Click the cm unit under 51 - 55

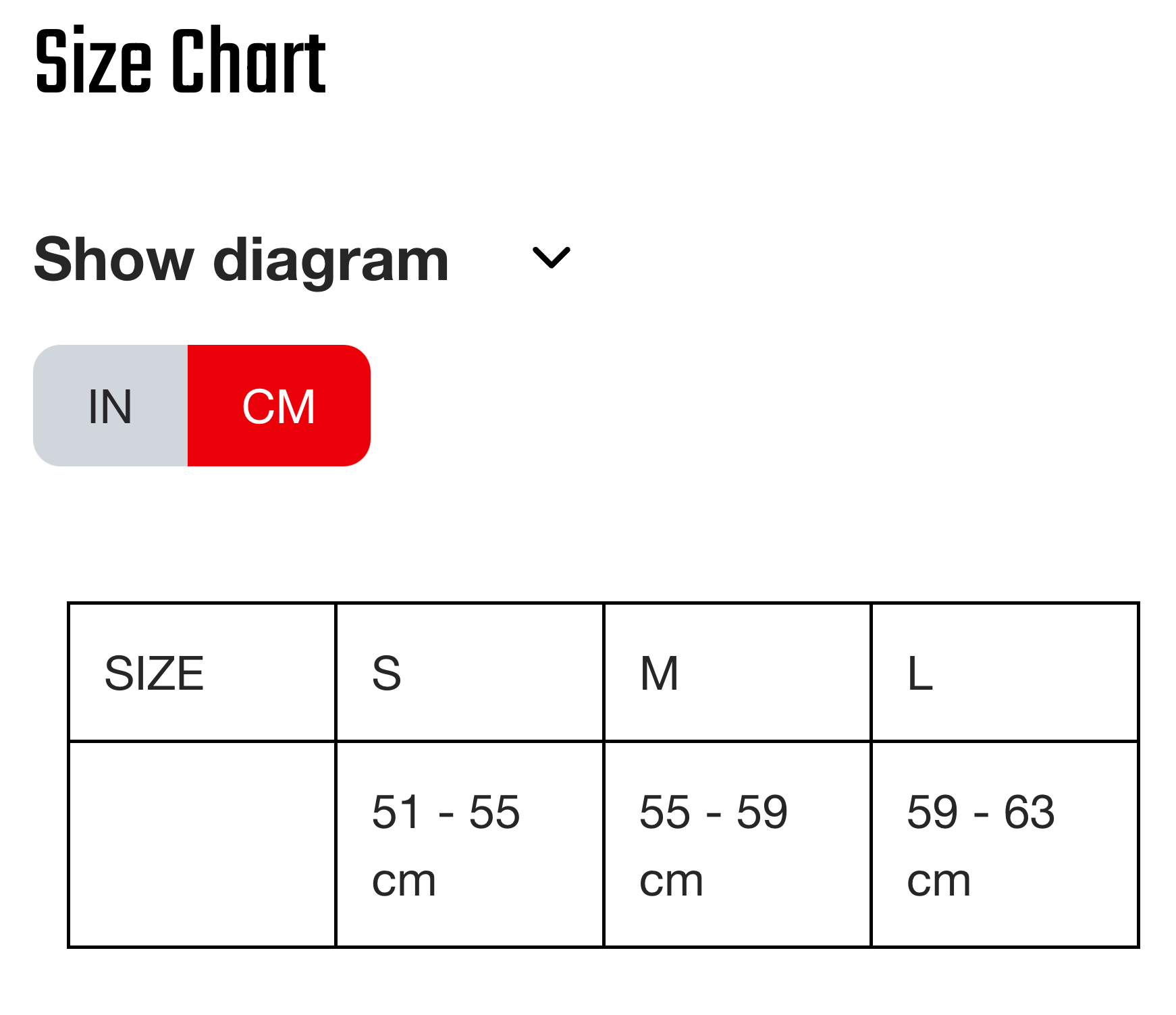[x=404, y=881]
